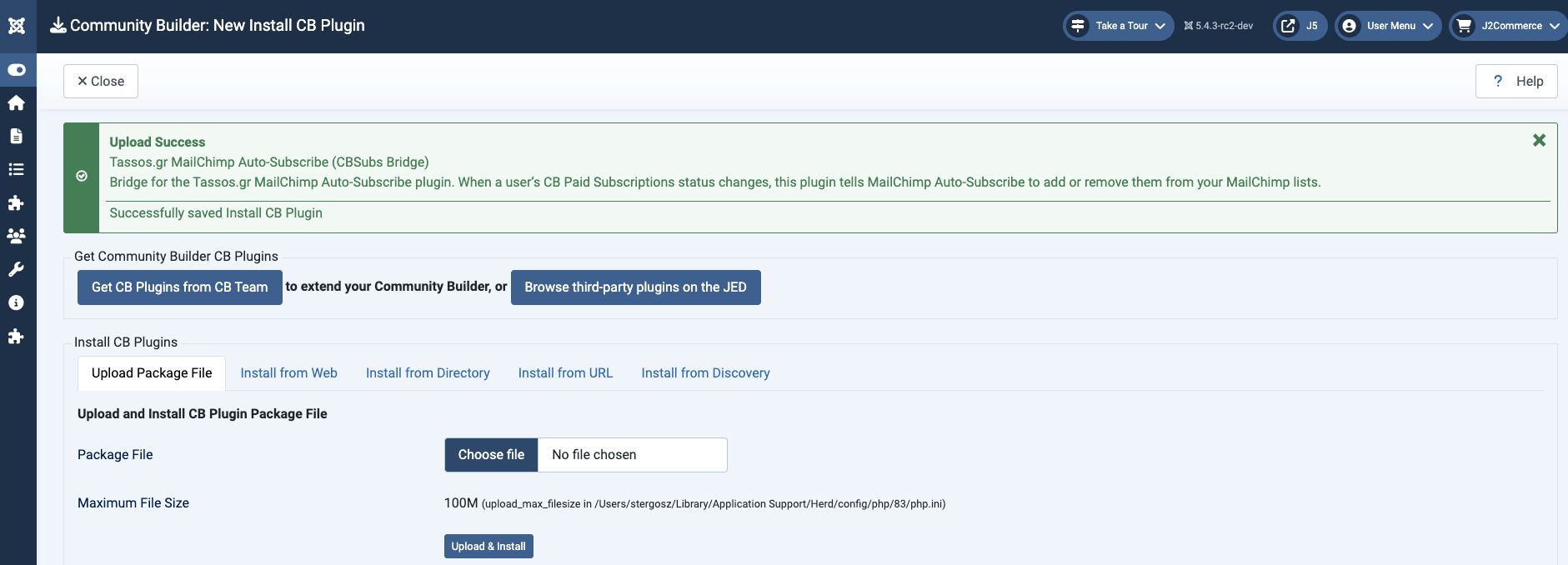The image size is (1568, 565).
Task: Browse third-party plugins on the JED
Action: tap(635, 287)
